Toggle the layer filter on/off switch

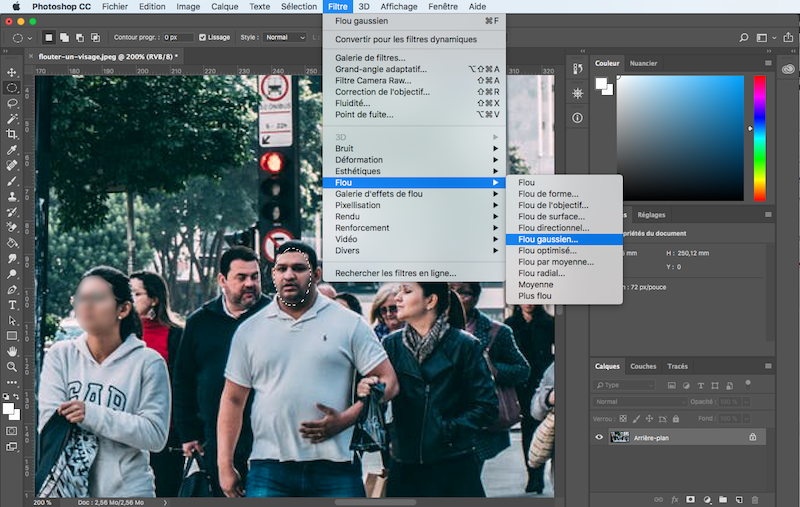point(747,384)
